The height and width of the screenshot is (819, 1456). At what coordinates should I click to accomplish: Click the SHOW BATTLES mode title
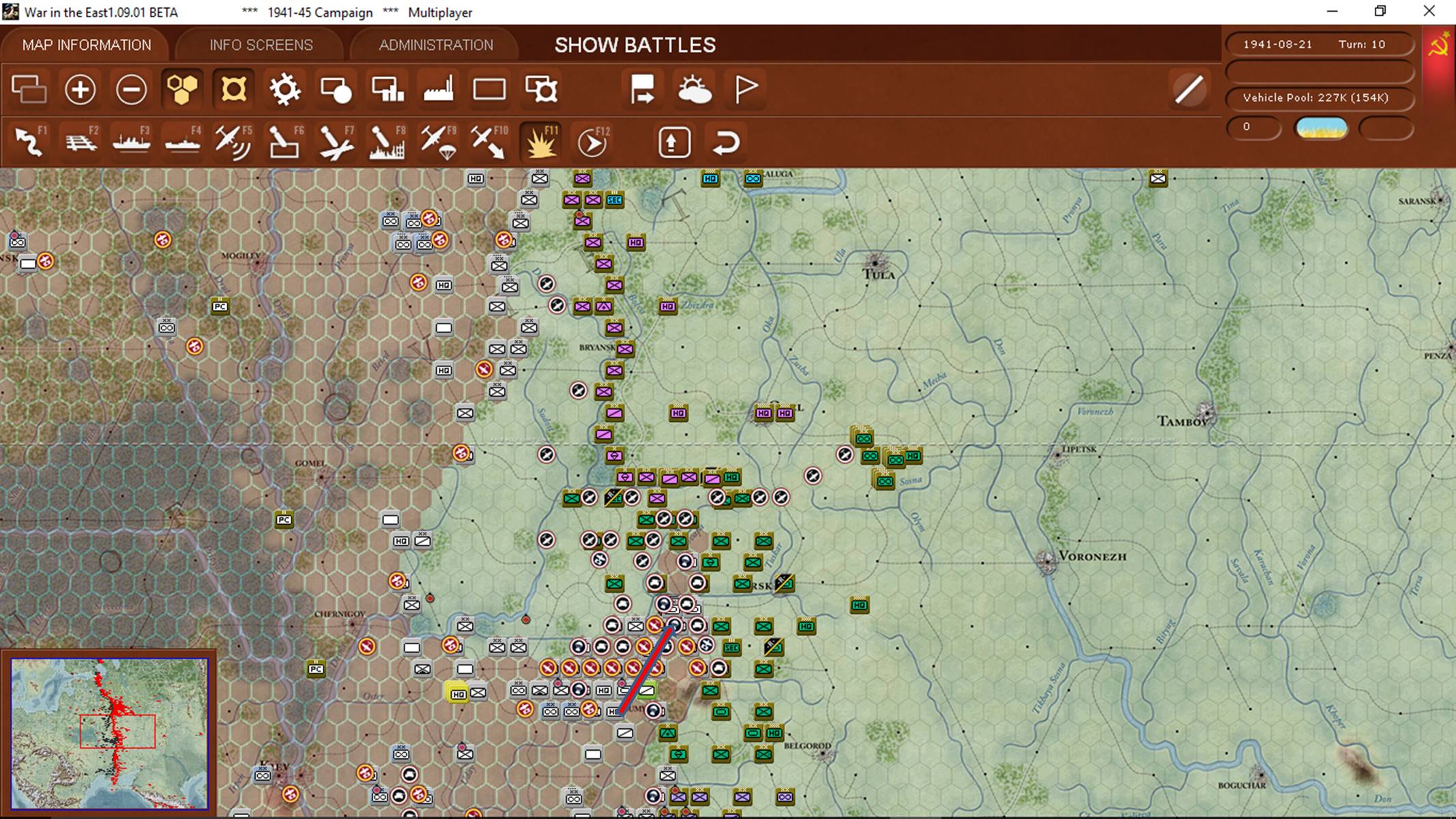(635, 45)
